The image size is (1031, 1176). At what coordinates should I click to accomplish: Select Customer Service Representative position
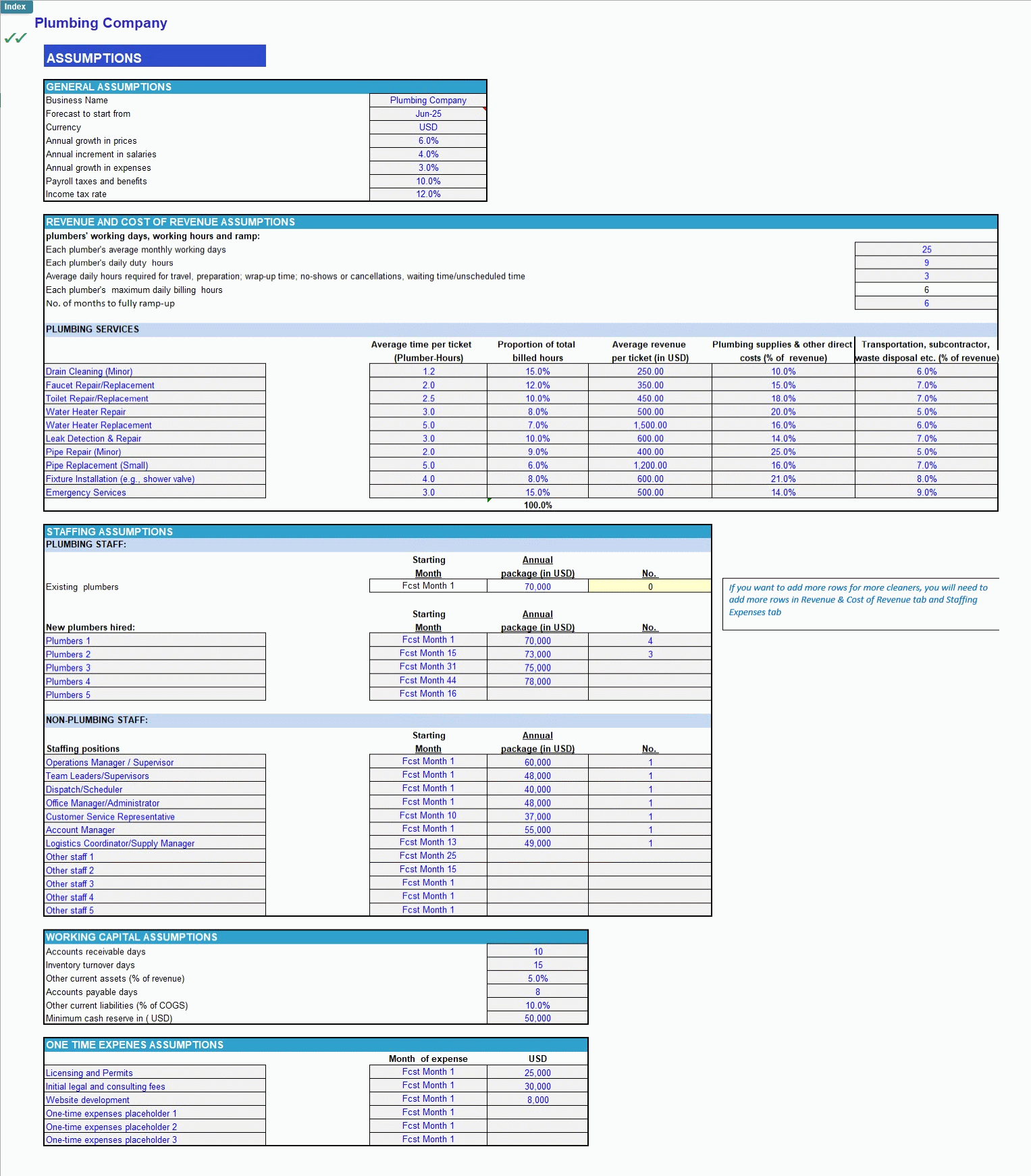pos(155,816)
